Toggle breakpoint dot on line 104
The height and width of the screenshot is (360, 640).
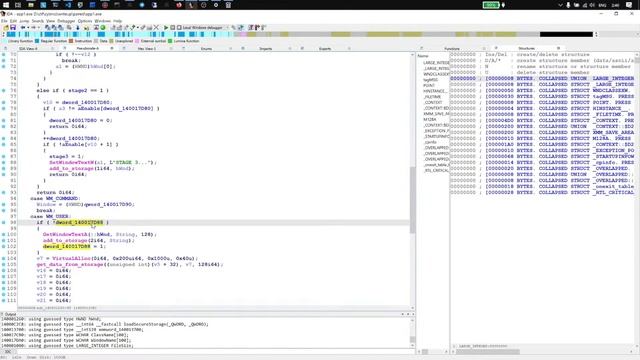tap(4, 258)
